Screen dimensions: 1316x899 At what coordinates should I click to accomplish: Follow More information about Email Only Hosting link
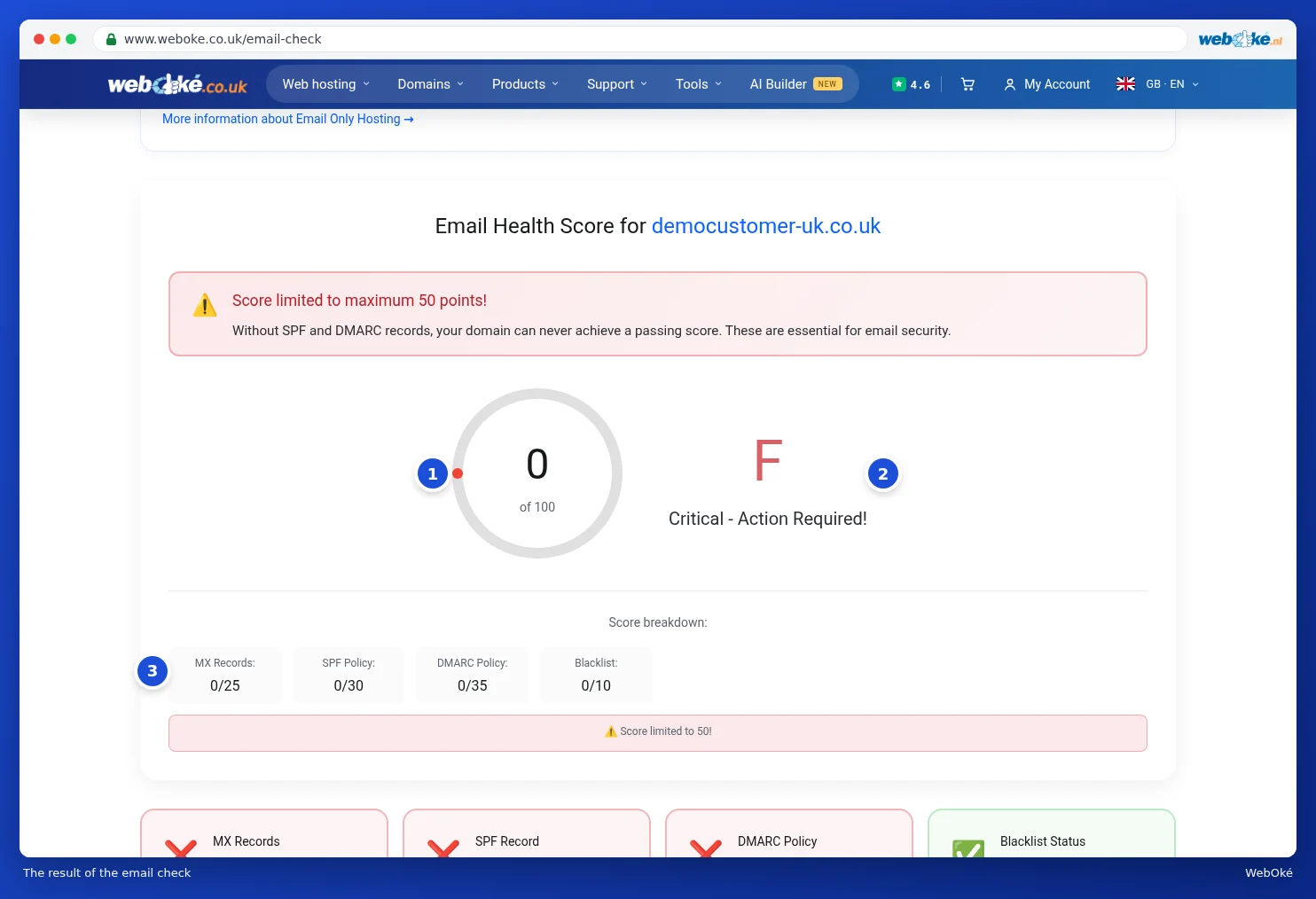tap(288, 119)
